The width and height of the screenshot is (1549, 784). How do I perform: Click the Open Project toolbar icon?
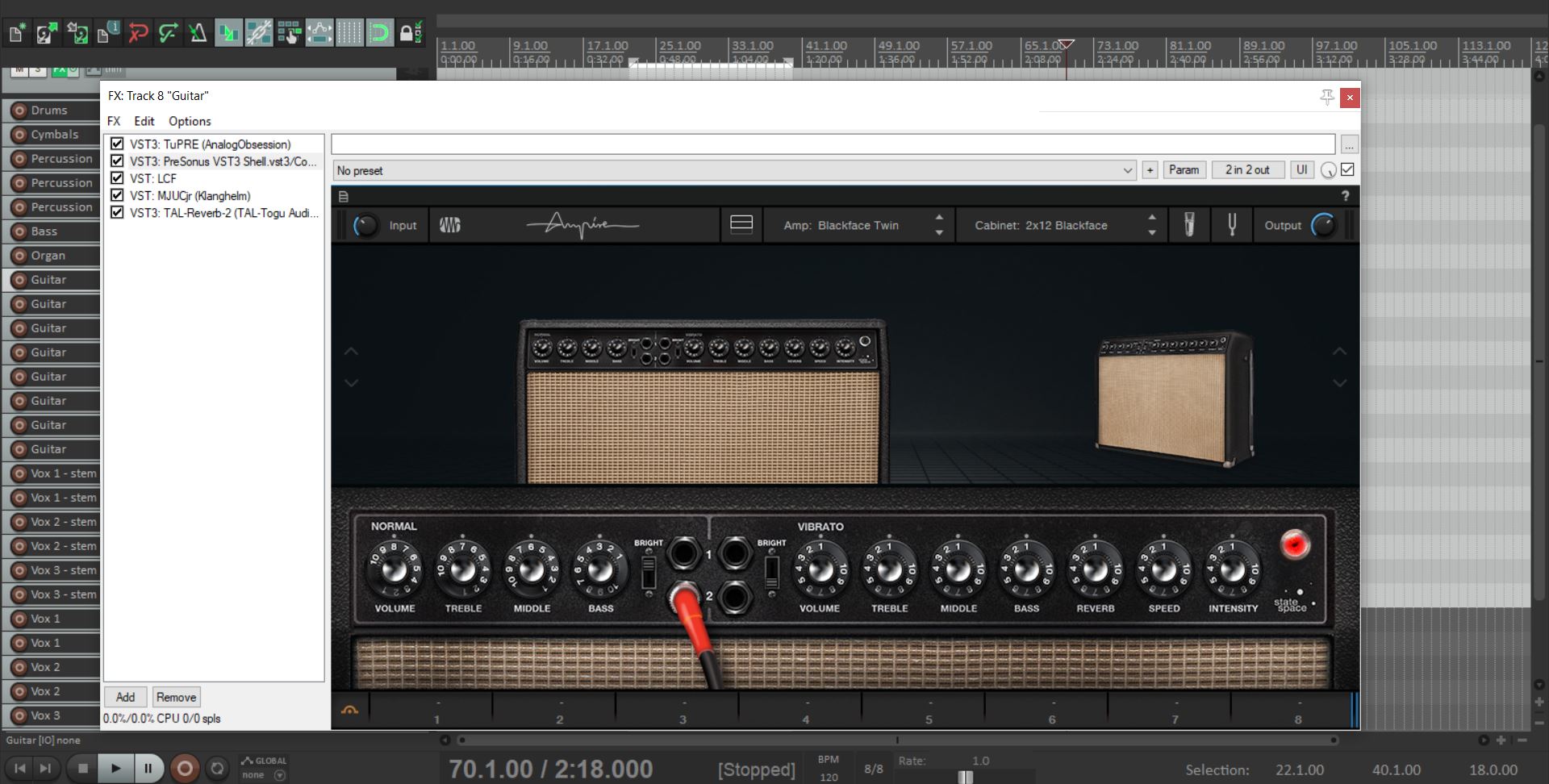47,33
